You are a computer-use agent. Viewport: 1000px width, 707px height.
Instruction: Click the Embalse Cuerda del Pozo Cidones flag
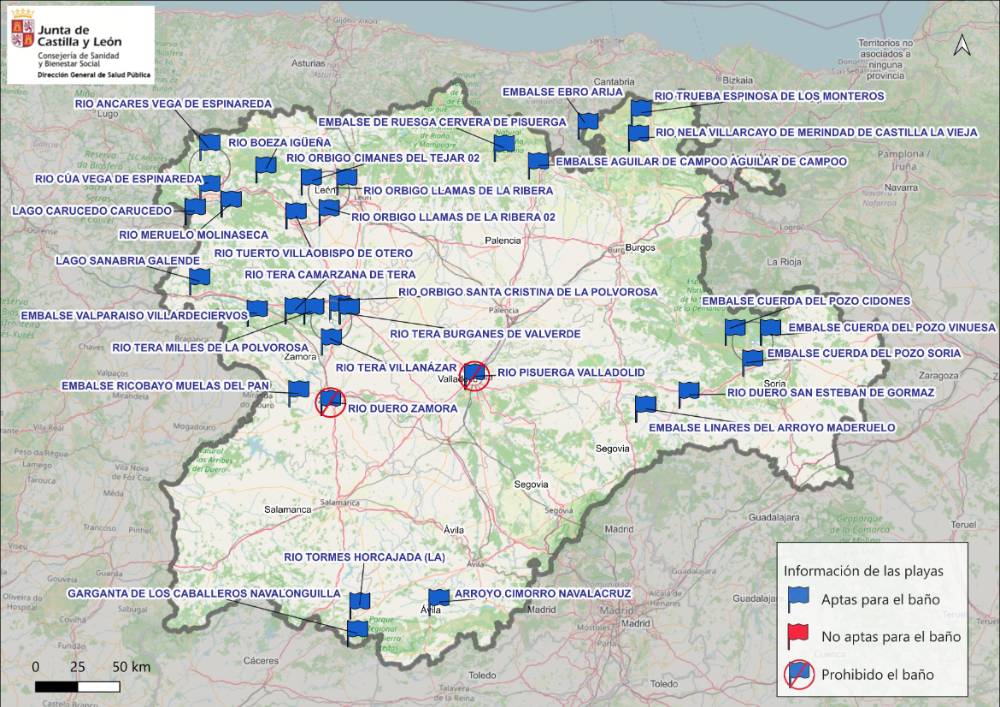point(735,332)
